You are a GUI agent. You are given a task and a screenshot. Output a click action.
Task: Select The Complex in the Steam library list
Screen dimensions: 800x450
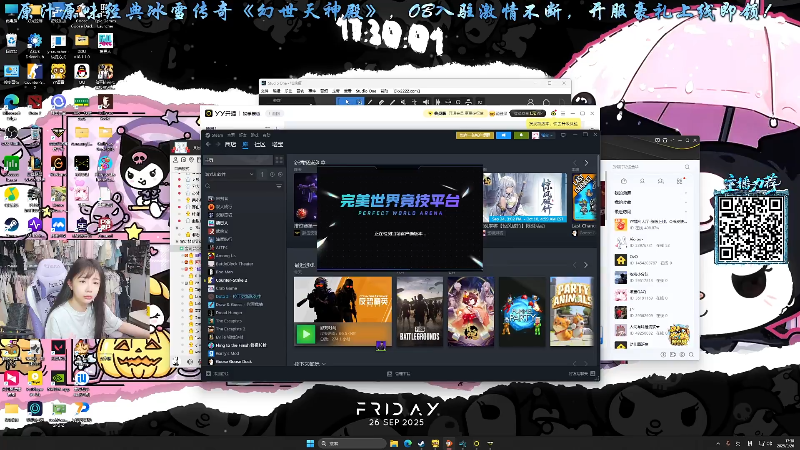click(225, 321)
